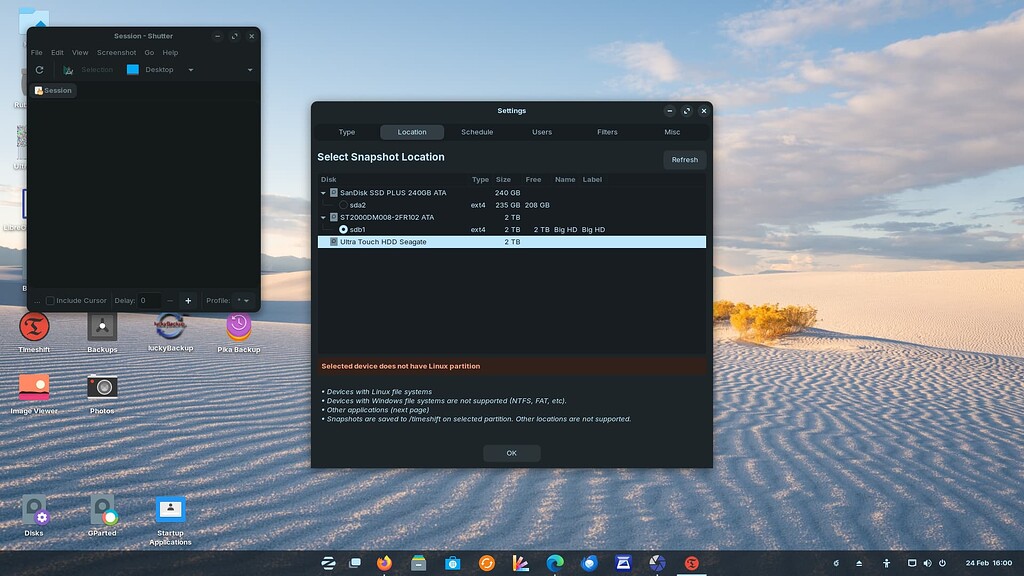Select the sda2 partition radio button

[x=343, y=205]
